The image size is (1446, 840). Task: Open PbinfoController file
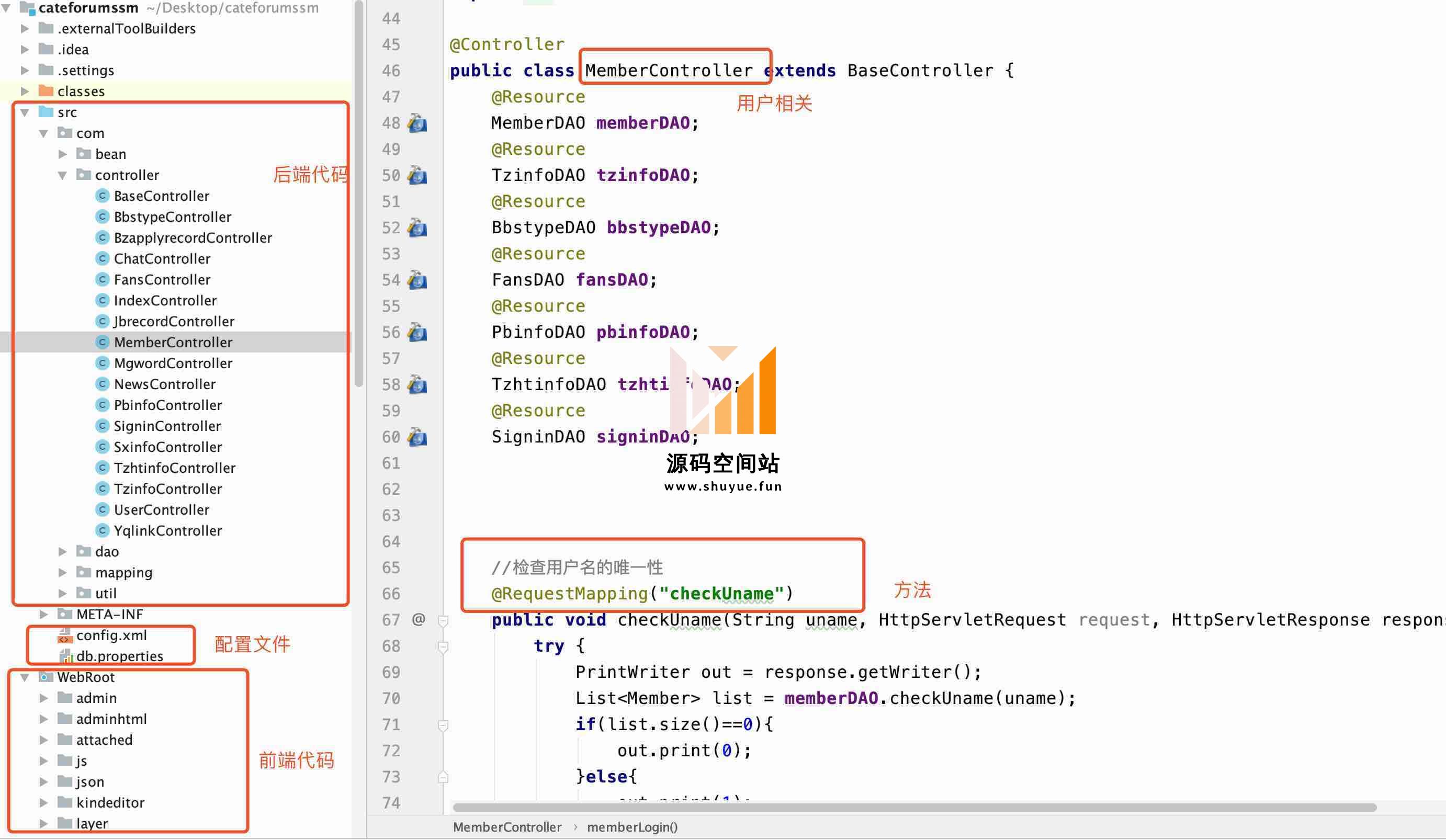click(167, 405)
